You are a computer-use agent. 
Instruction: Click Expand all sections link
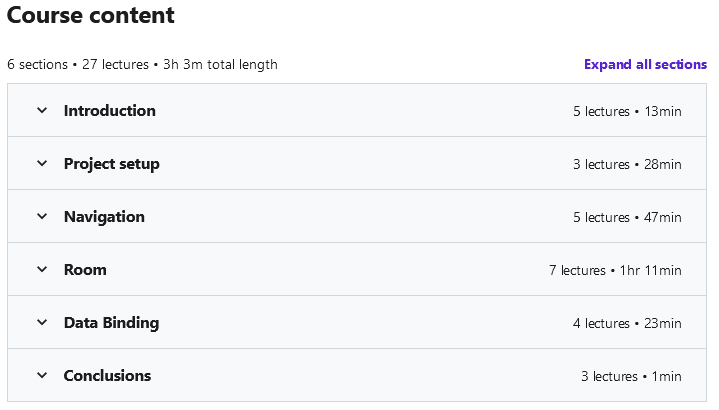click(645, 65)
